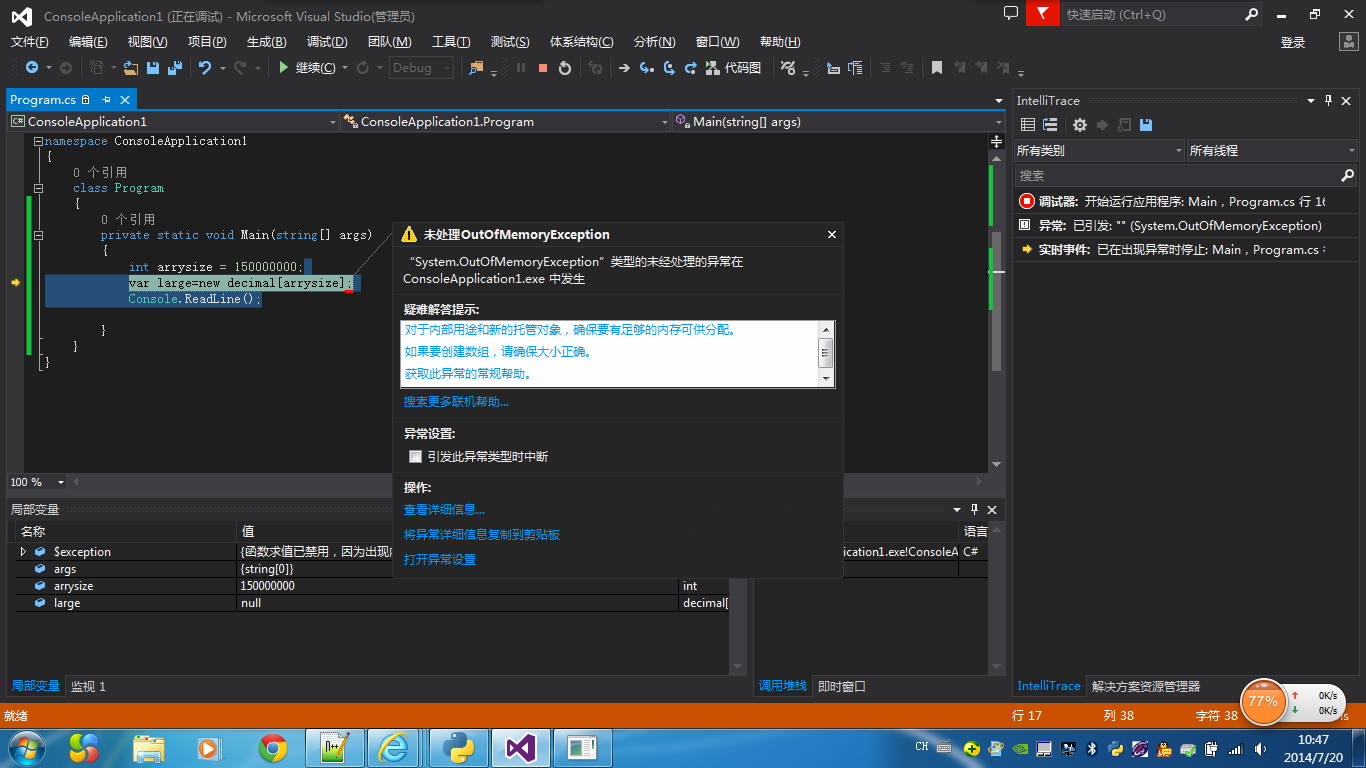This screenshot has height=768, width=1366.
Task: Undo the last action in toolbar
Action: pyautogui.click(x=205, y=68)
